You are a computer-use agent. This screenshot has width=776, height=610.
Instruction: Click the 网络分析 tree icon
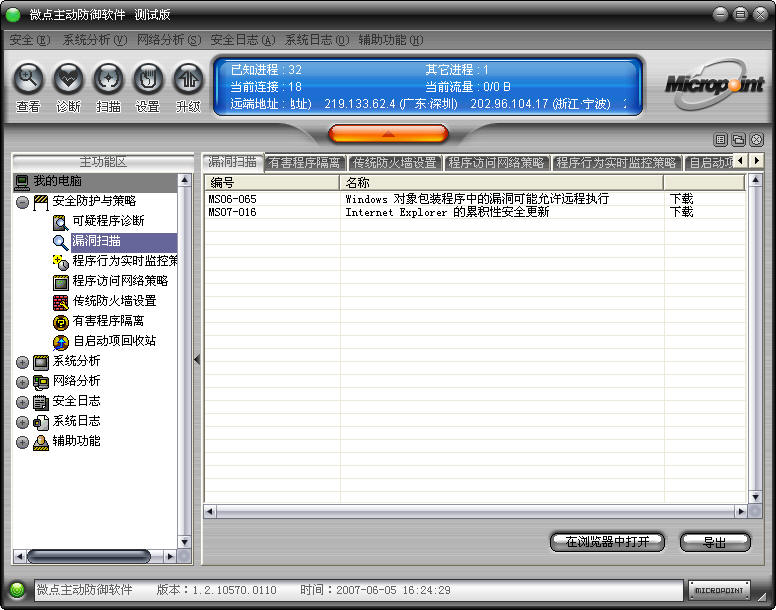coord(41,382)
